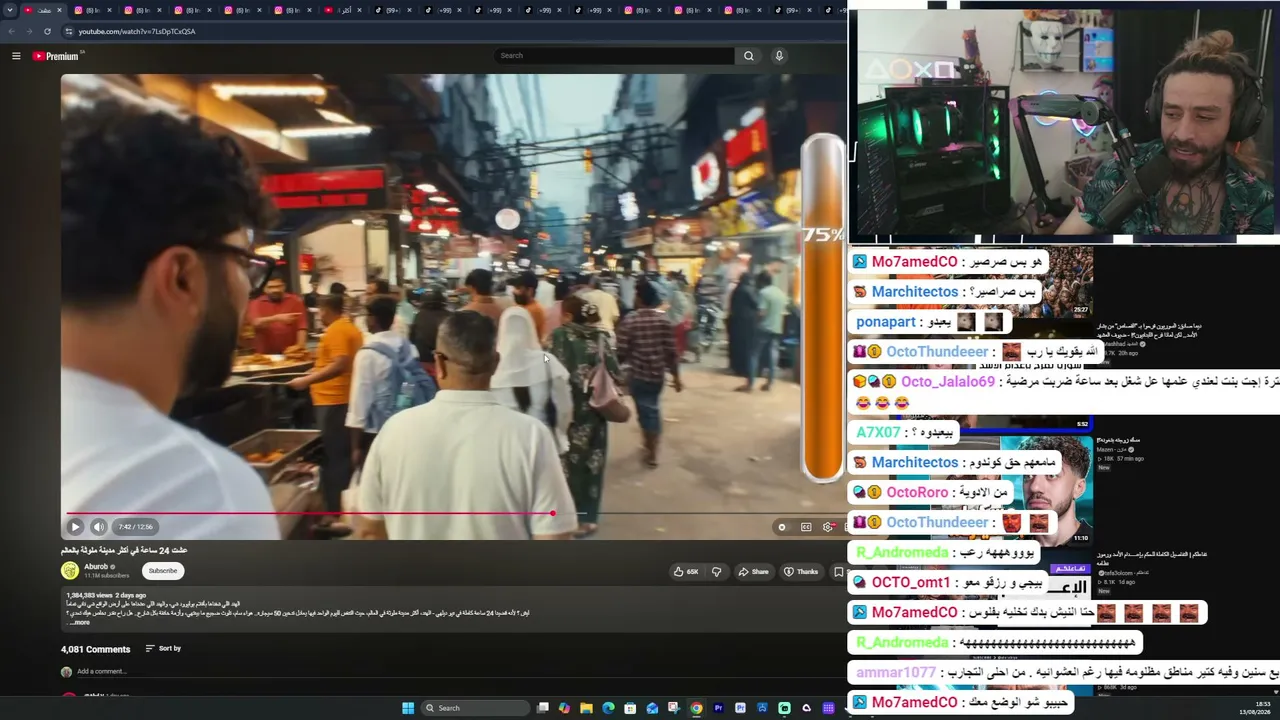1280x720 pixels.
Task: Switch to Google Chrome in the taskbar
Action: click(x=697, y=708)
